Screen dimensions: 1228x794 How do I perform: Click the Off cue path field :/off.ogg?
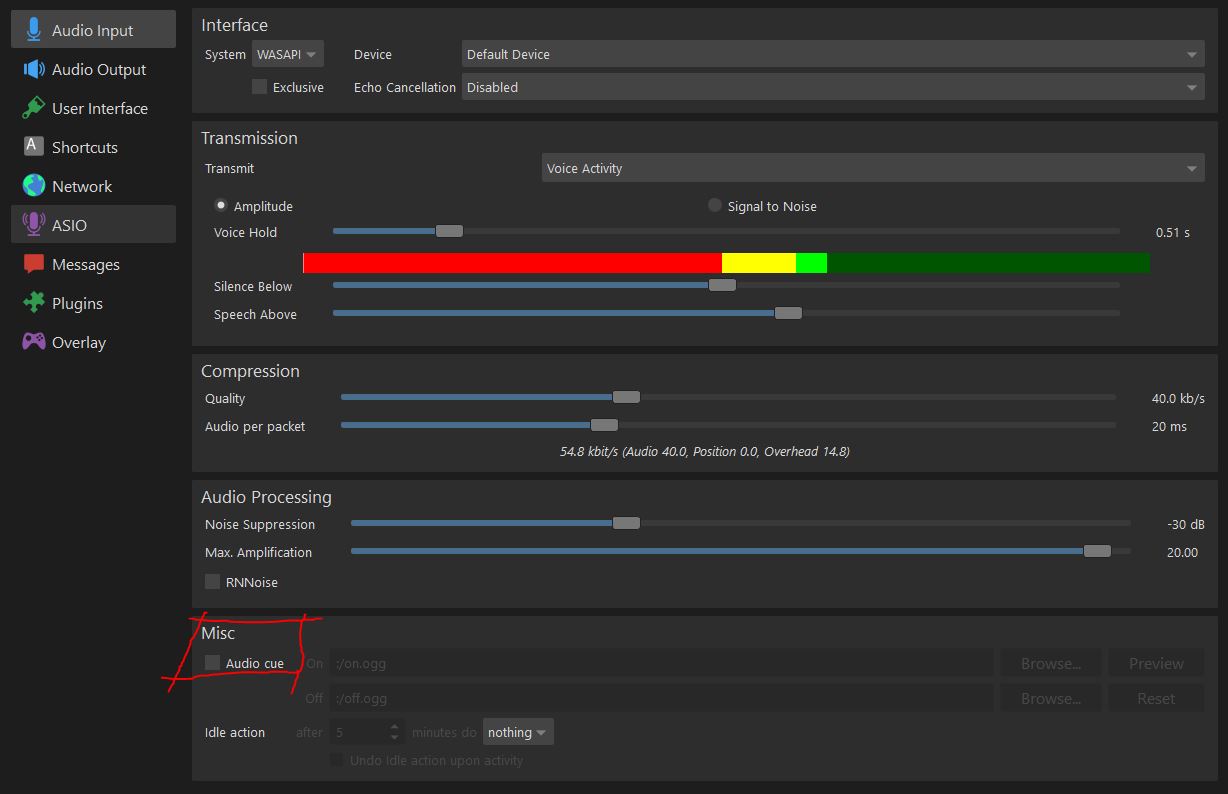(662, 698)
